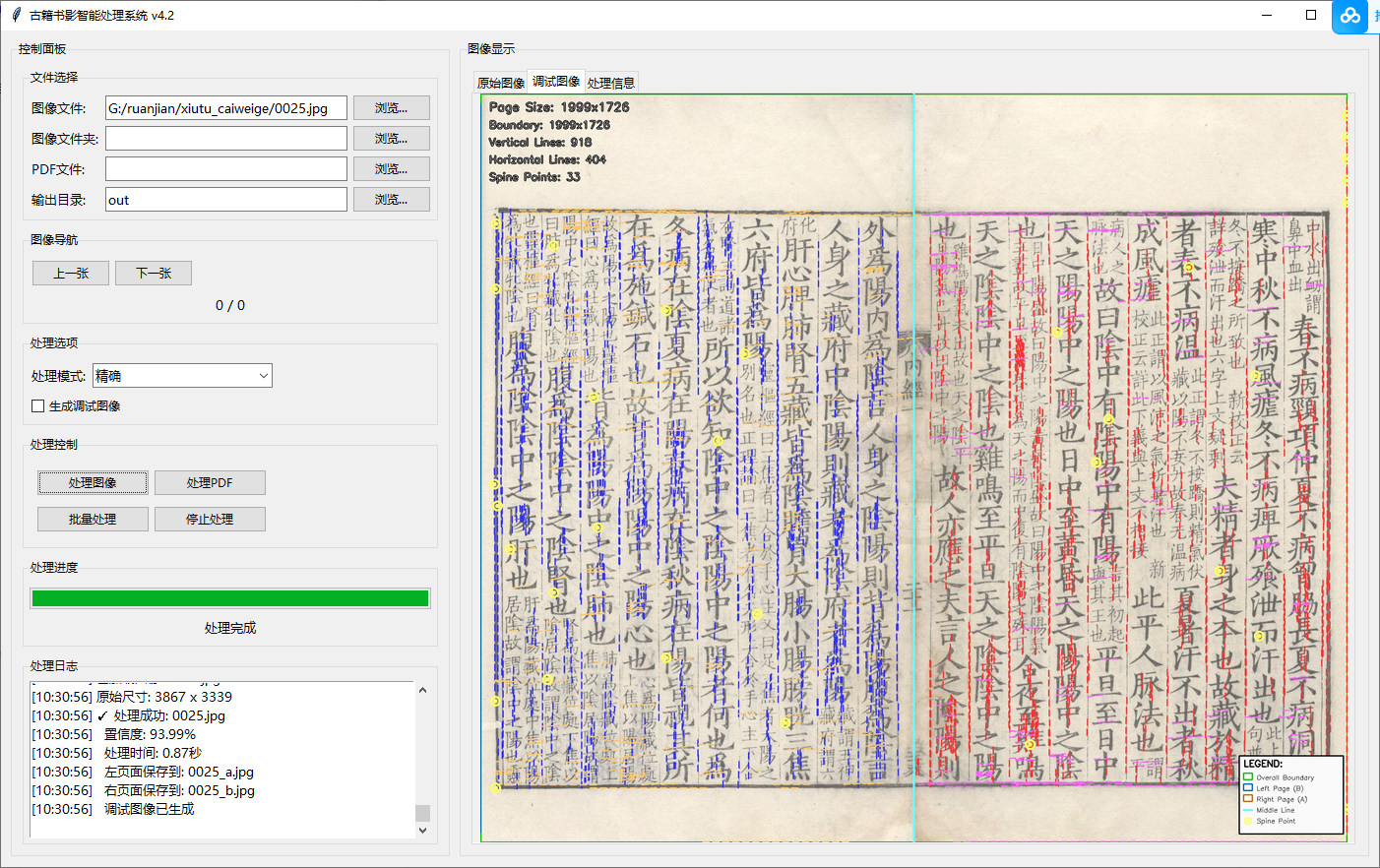This screenshot has height=868, width=1380.
Task: Click the 处理PDF button
Action: click(210, 482)
